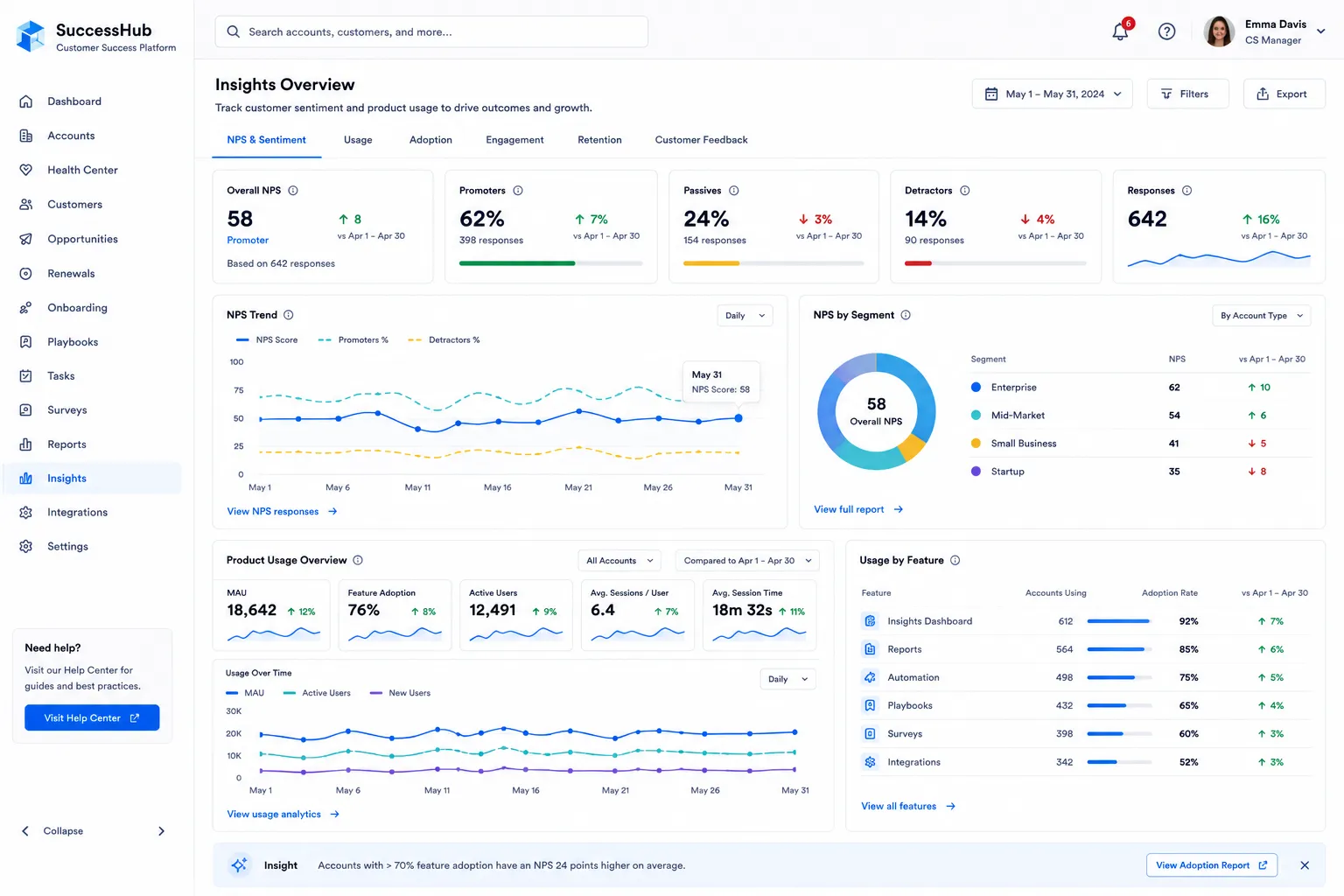This screenshot has height=896, width=1344.
Task: Open View usage analytics link
Action: click(283, 815)
